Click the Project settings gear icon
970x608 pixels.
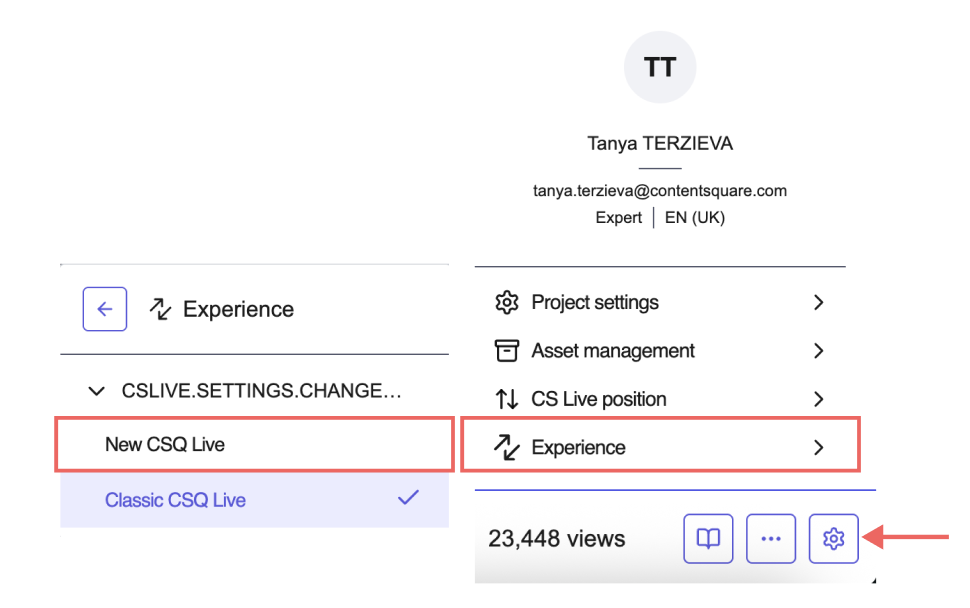[507, 302]
